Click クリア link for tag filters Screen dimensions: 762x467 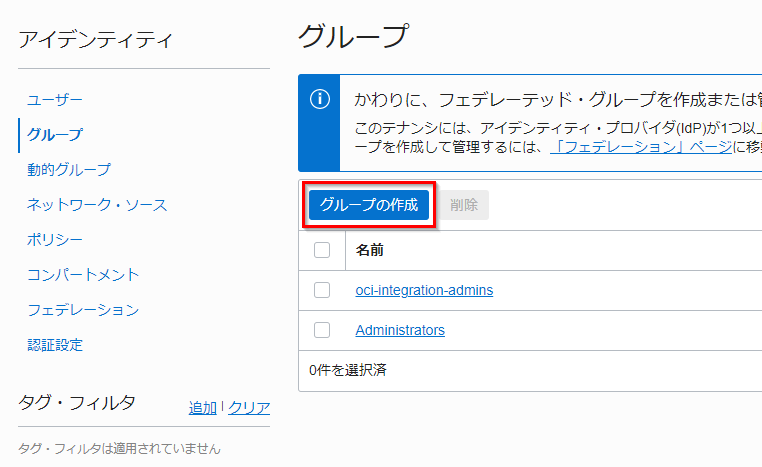click(249, 407)
